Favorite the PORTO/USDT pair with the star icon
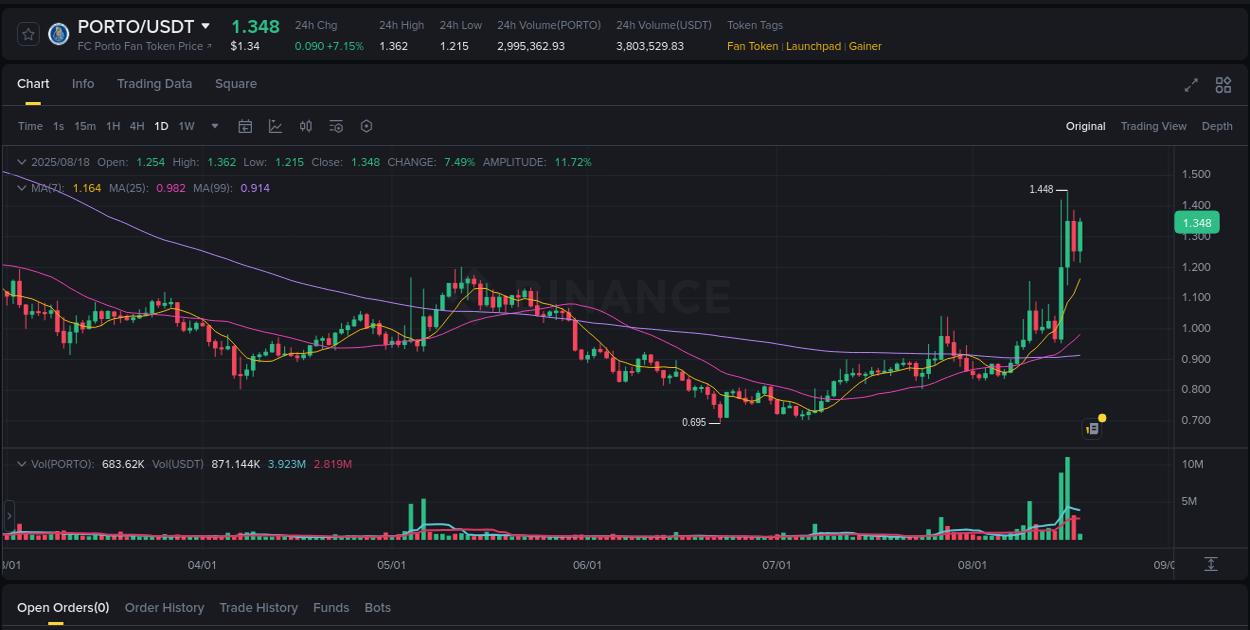This screenshot has height=630, width=1250. [x=27, y=33]
